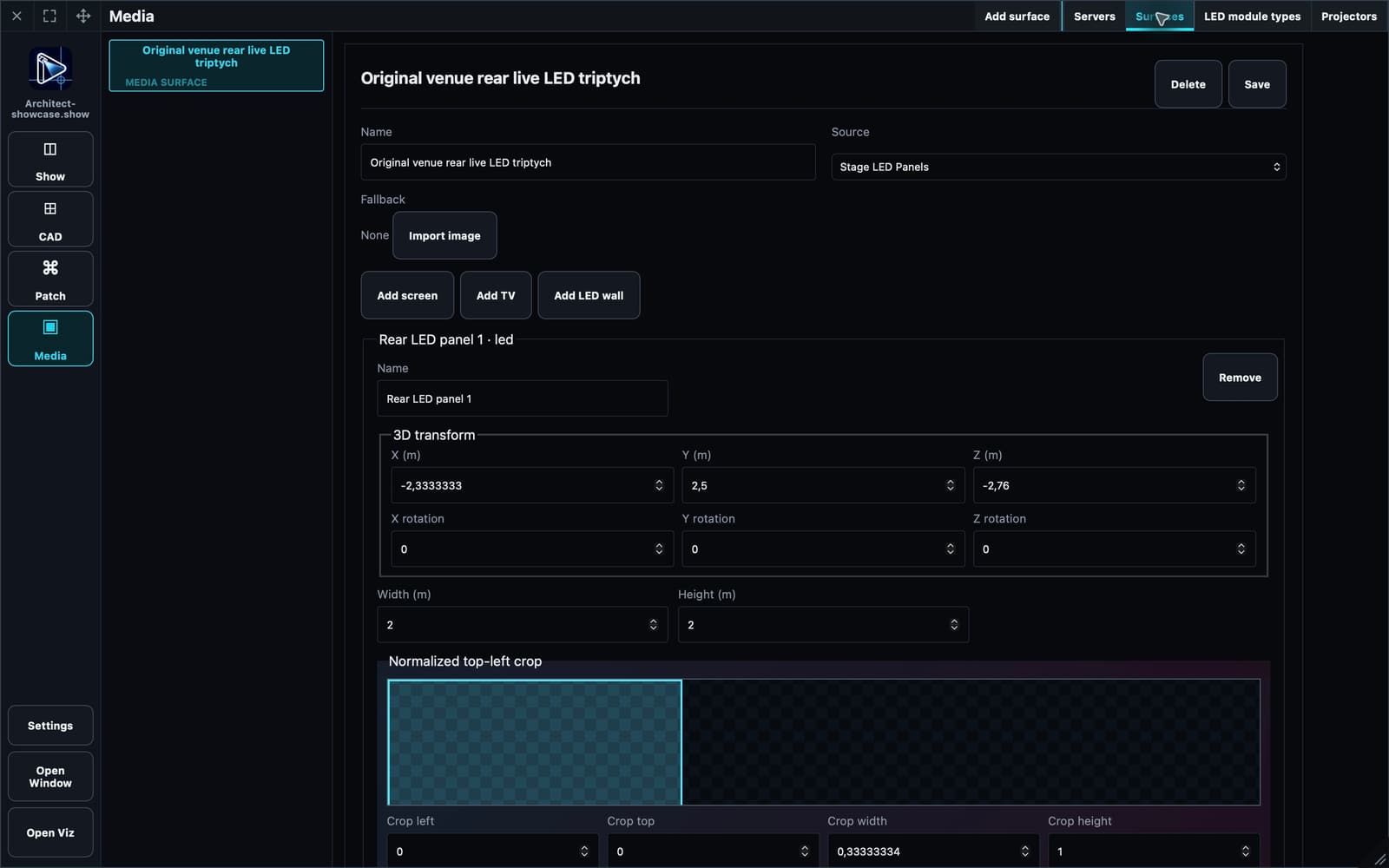
Task: Click the Rear LED panel 1 name field
Action: (523, 398)
